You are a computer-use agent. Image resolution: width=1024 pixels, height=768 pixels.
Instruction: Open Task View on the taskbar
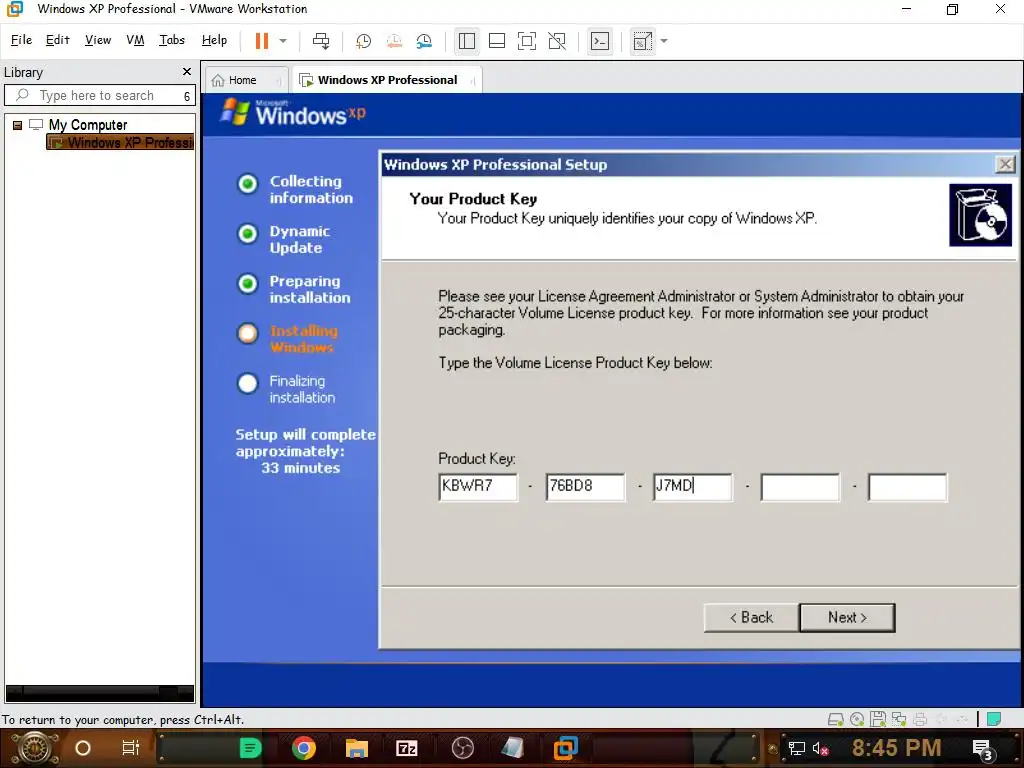(x=131, y=748)
